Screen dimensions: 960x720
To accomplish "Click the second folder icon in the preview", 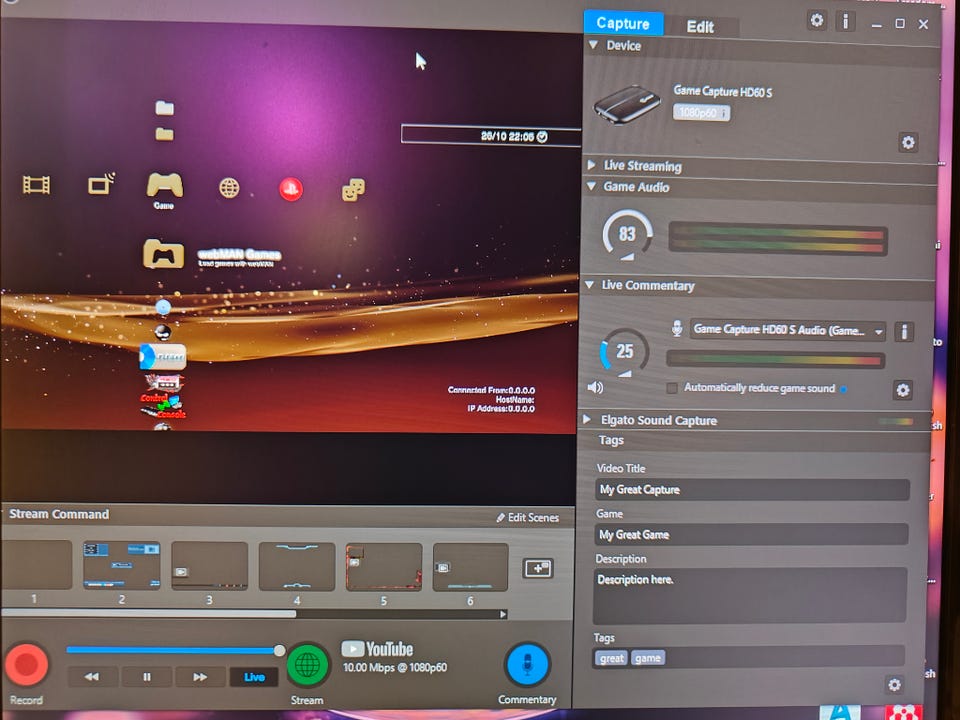I will (164, 133).
